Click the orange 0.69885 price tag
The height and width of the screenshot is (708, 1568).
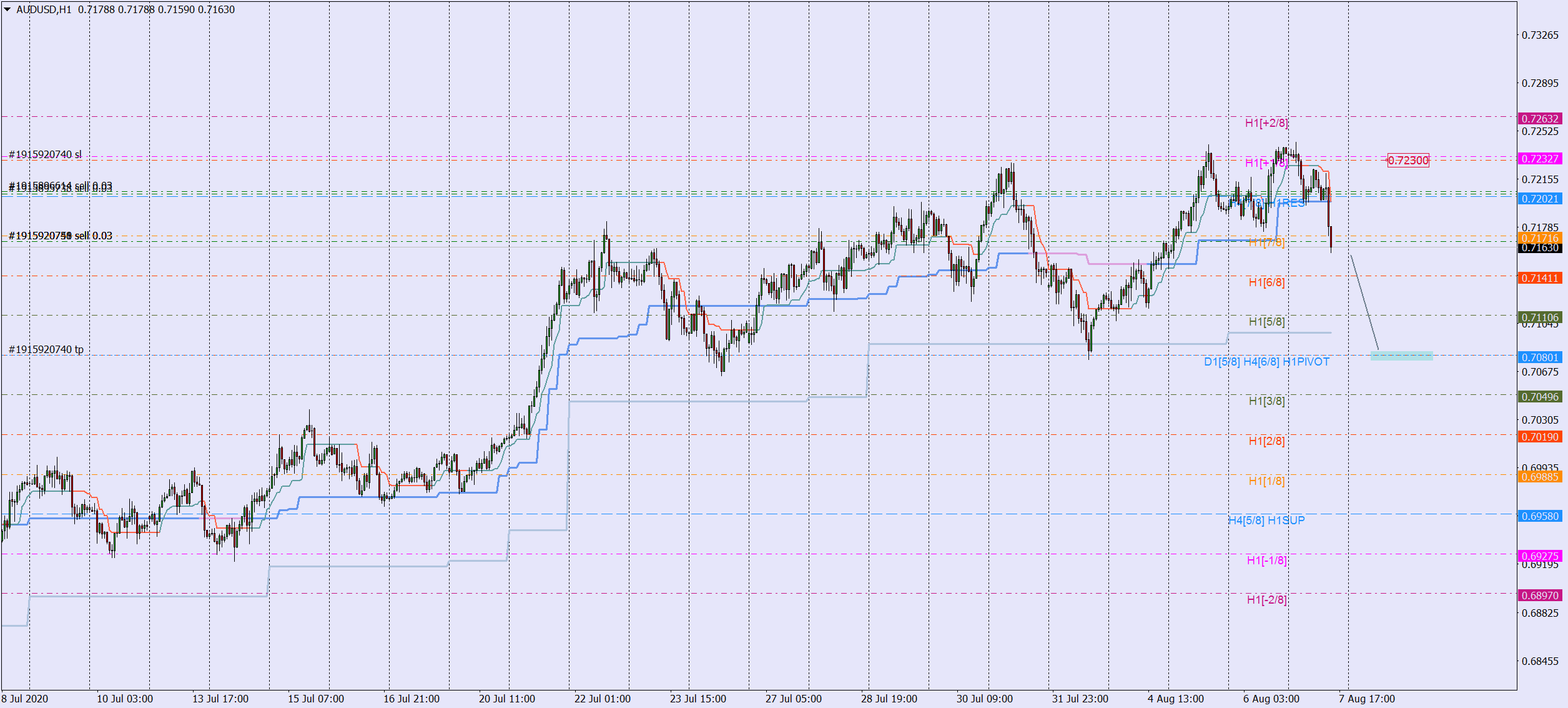tap(1540, 477)
